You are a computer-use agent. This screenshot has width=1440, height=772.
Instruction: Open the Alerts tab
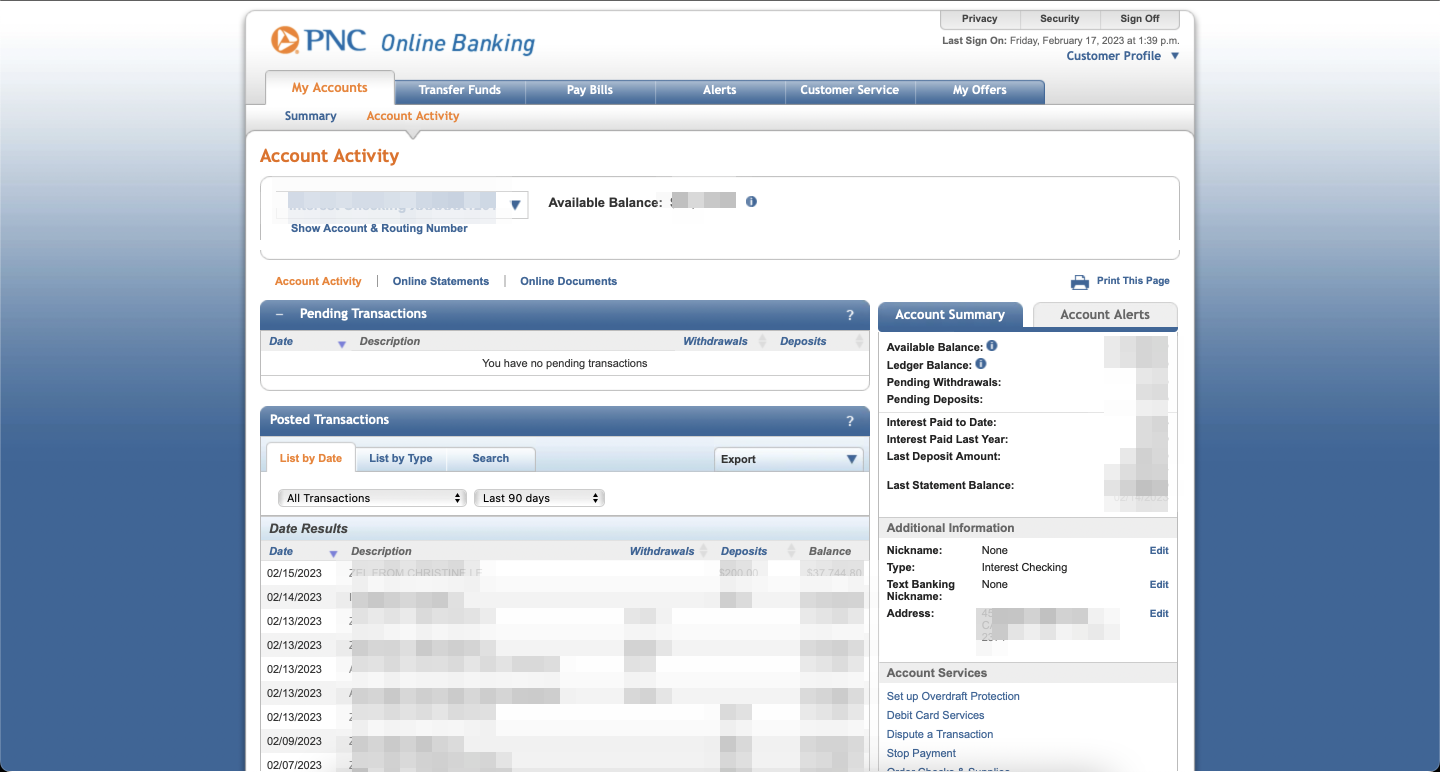(x=720, y=90)
